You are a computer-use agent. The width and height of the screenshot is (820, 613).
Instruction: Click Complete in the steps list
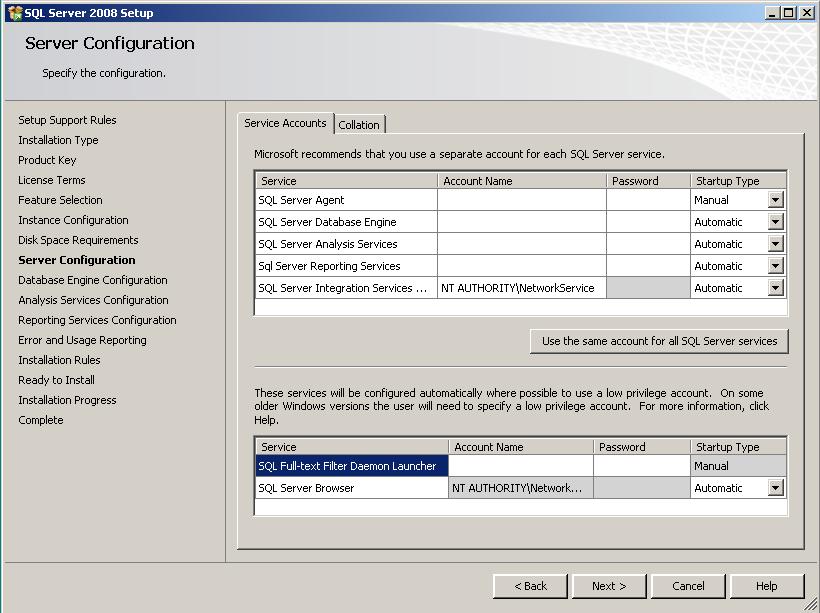[x=41, y=420]
